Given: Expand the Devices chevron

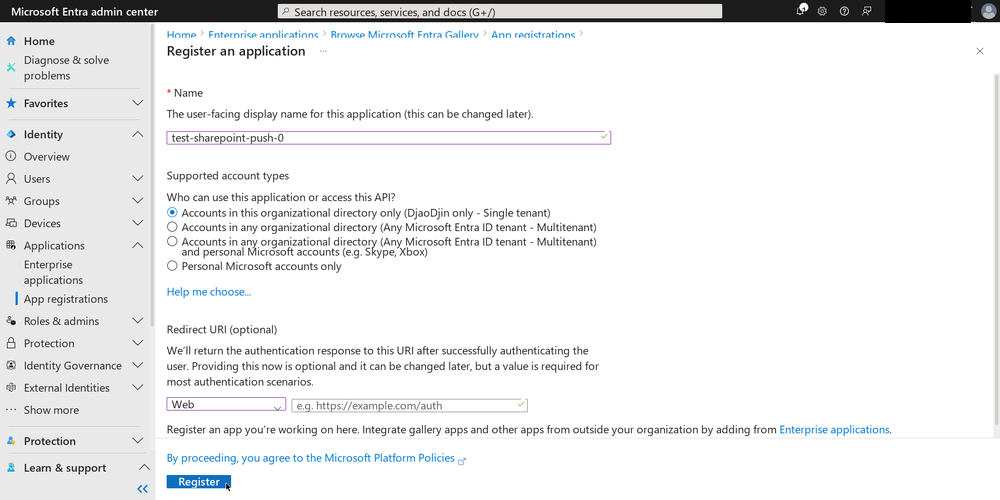Looking at the screenshot, I should click(138, 223).
